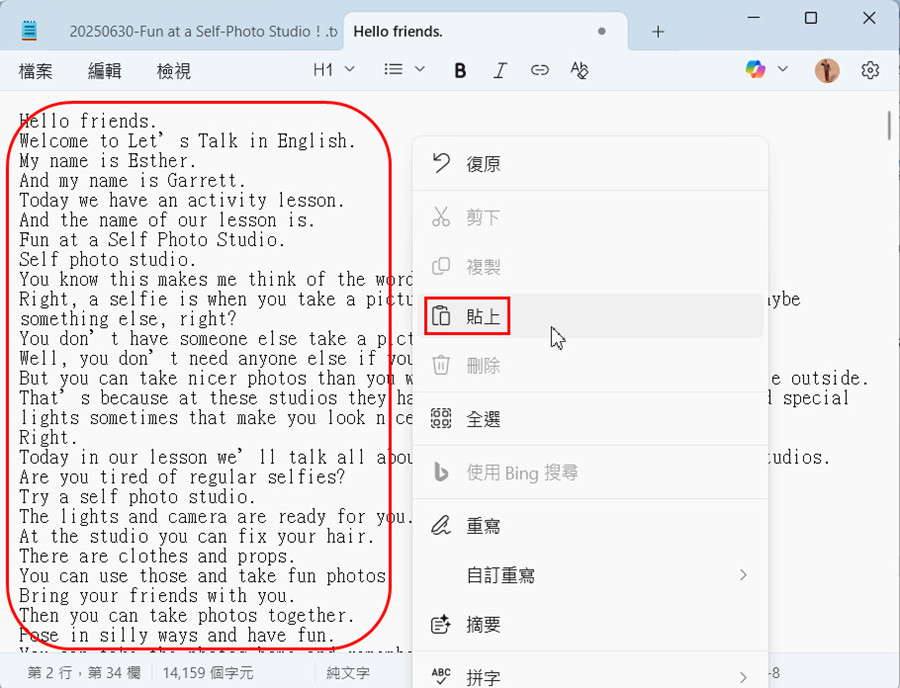Add a new tab with the plus icon

click(x=657, y=32)
